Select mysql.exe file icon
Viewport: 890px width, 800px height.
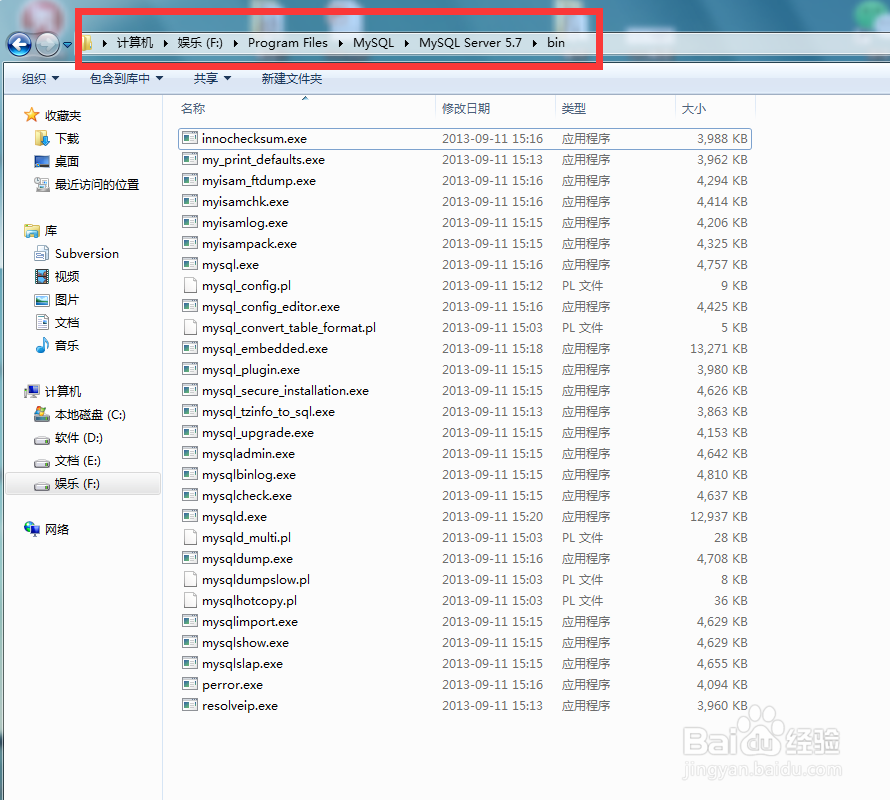pyautogui.click(x=190, y=264)
